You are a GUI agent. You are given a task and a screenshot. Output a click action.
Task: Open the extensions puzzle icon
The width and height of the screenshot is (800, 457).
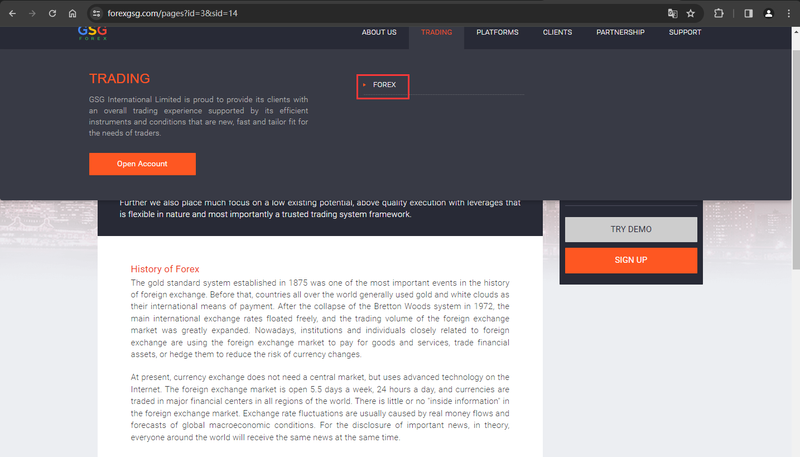tap(718, 13)
